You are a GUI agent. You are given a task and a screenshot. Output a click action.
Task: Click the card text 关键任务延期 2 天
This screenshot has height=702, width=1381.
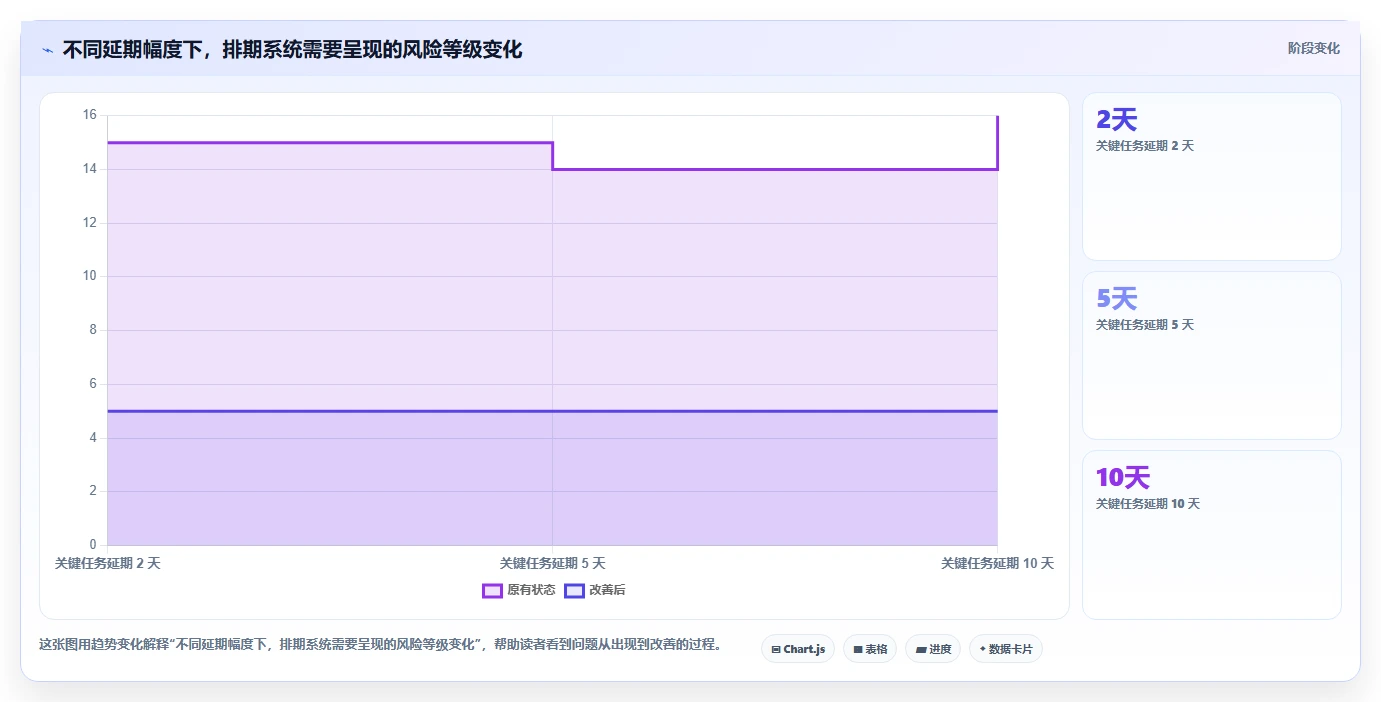coord(1145,146)
